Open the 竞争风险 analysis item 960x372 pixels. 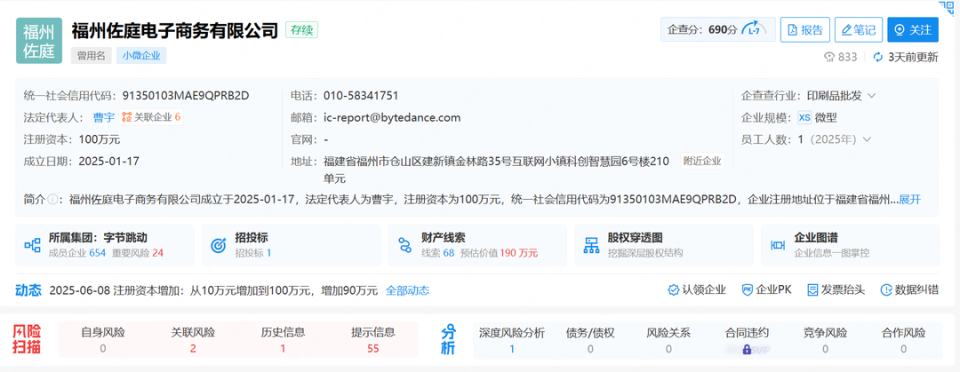[825, 340]
